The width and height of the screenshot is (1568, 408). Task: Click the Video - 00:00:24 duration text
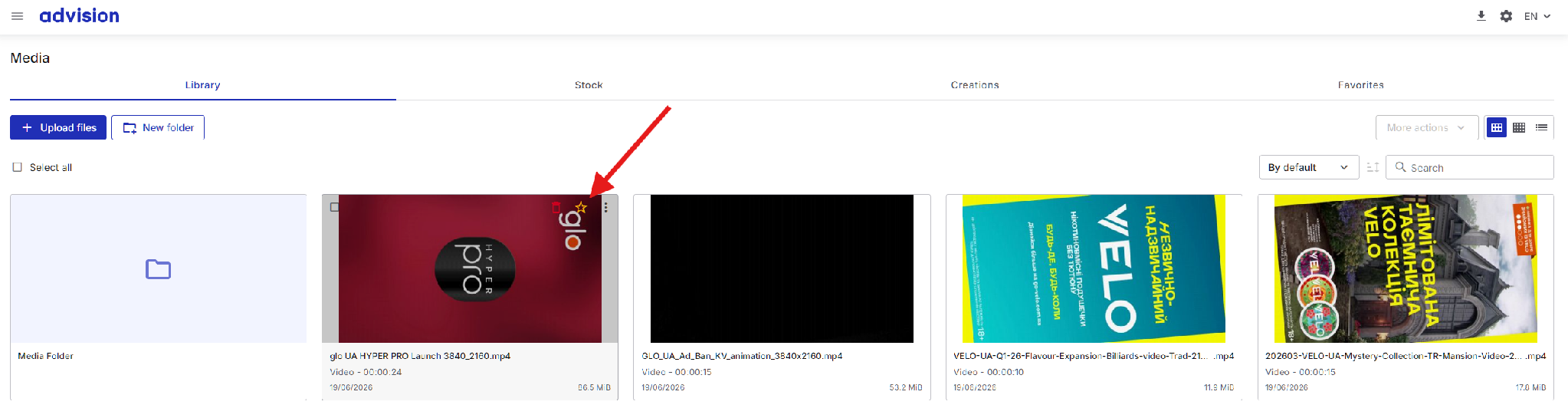pyautogui.click(x=366, y=372)
